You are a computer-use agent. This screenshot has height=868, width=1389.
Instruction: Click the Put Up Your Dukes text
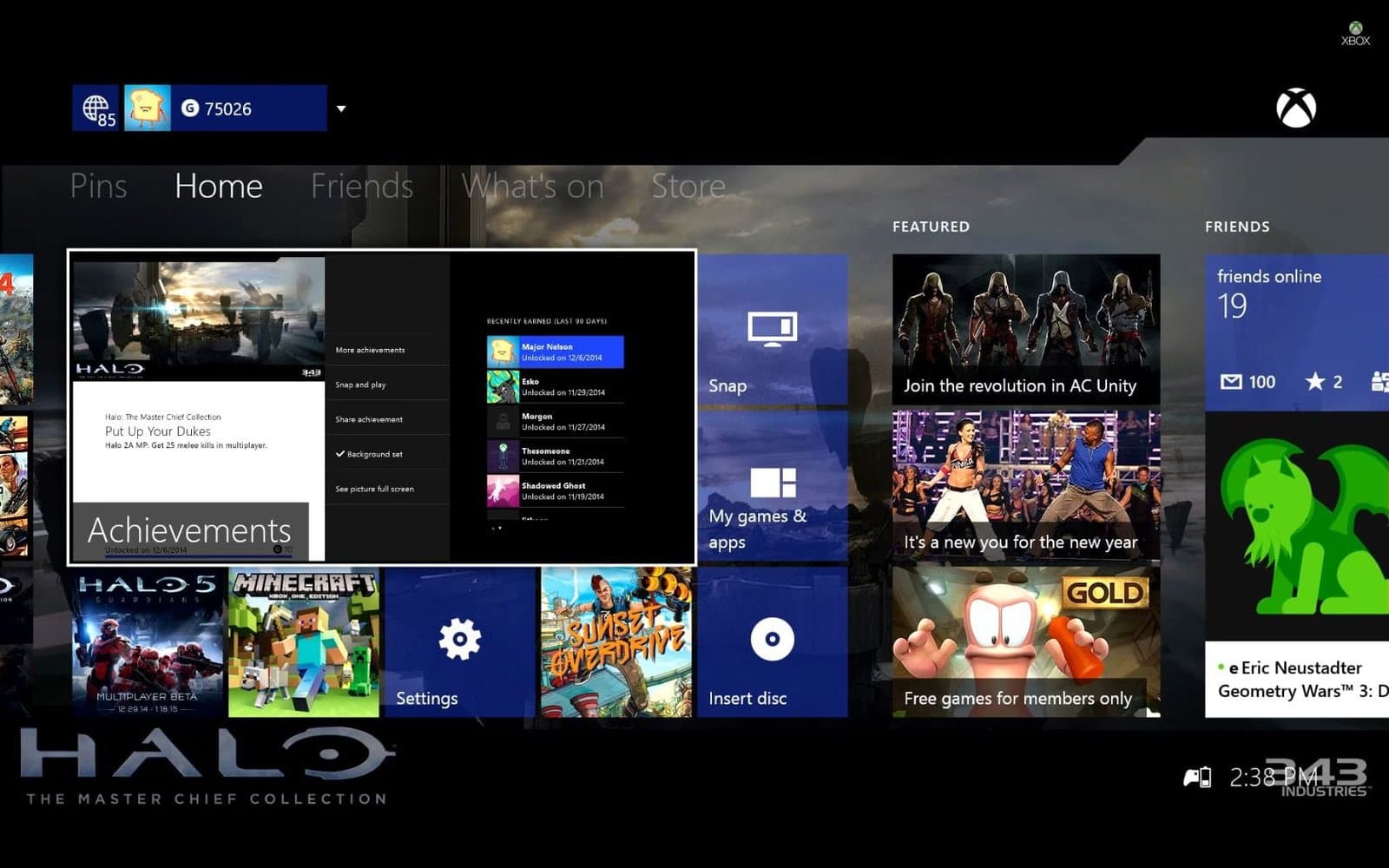tap(158, 431)
